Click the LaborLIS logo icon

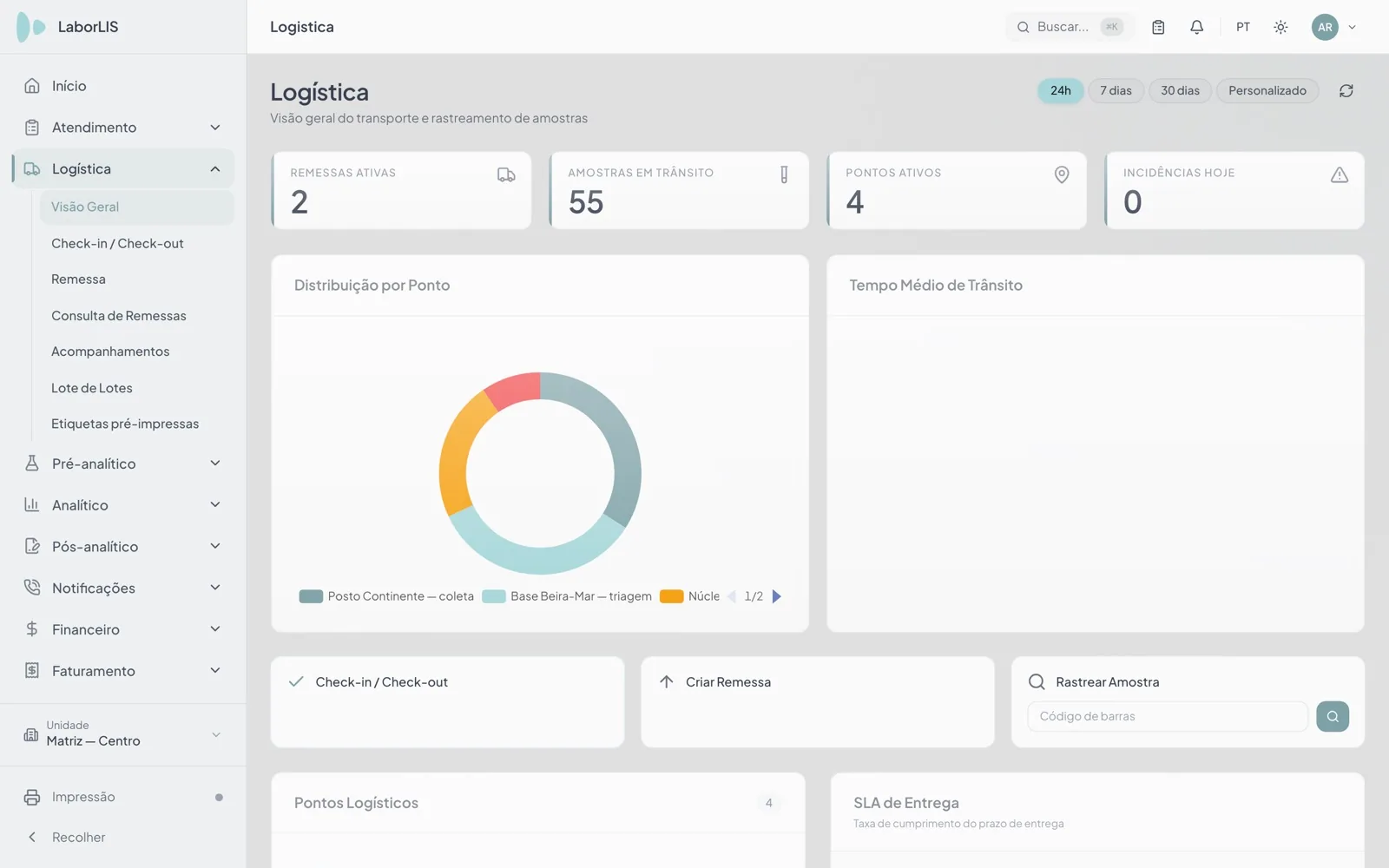pos(31,27)
